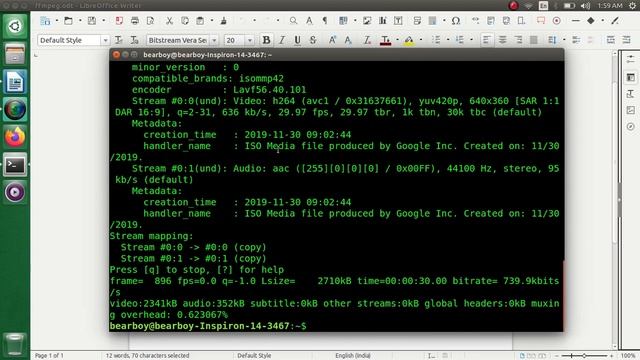Insert special character omega icon

click(x=456, y=21)
